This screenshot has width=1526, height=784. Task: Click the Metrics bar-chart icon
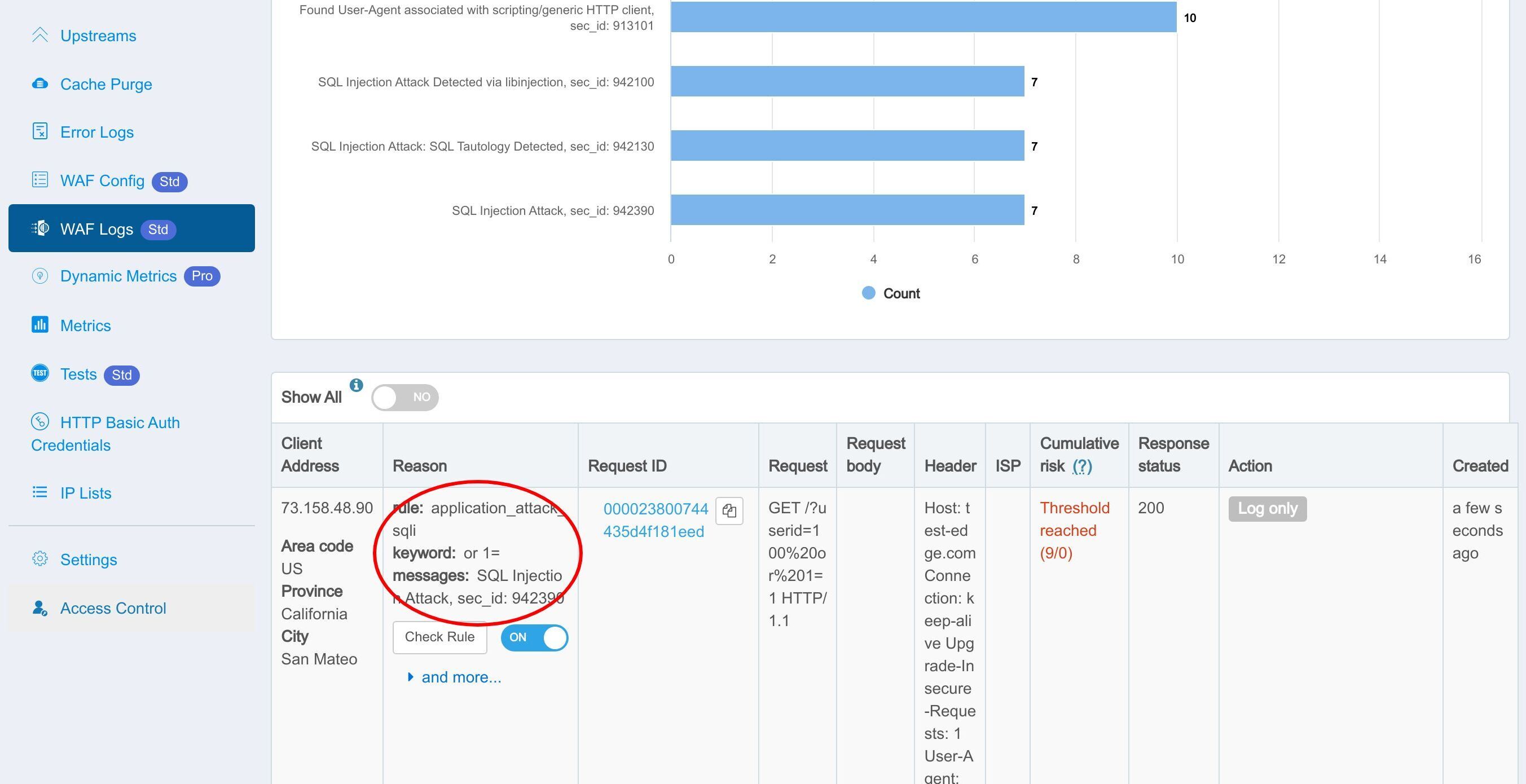[x=39, y=324]
